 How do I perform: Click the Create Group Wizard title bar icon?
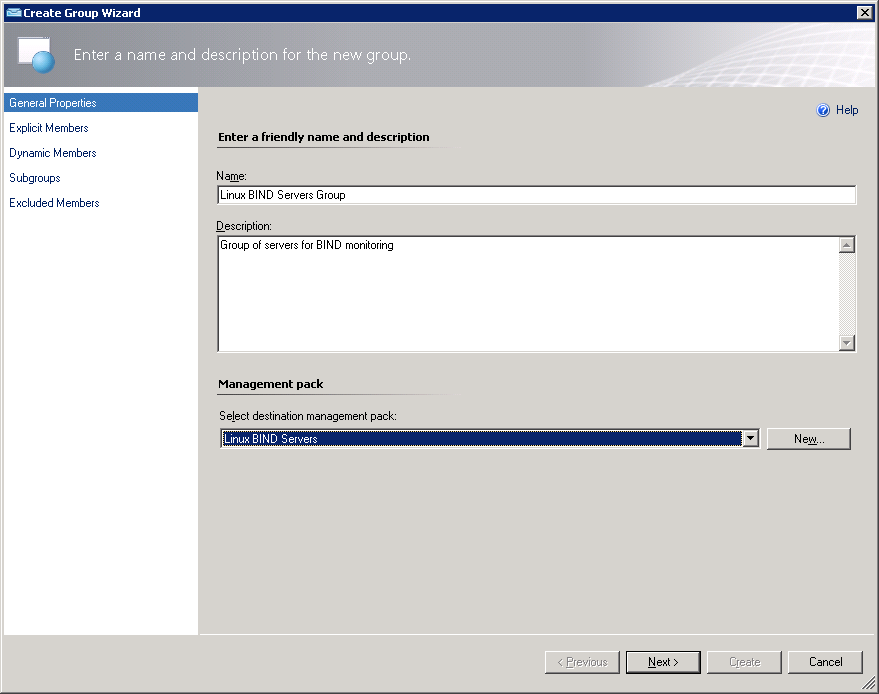(x=13, y=13)
